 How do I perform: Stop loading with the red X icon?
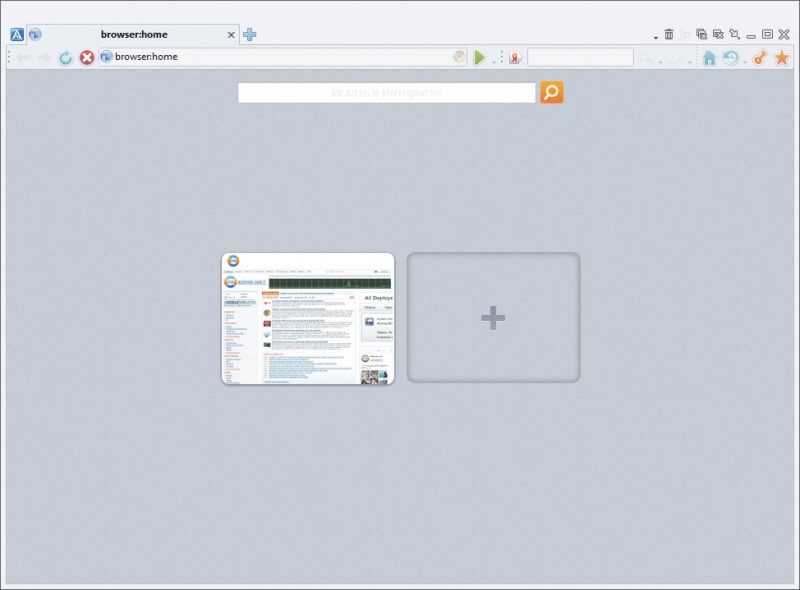[x=87, y=58]
